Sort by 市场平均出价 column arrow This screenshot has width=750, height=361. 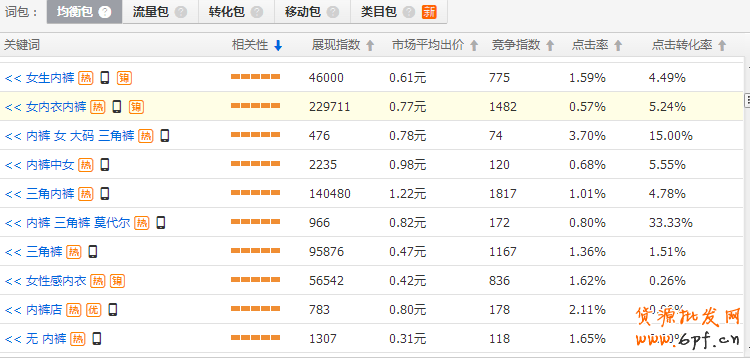pos(474,45)
